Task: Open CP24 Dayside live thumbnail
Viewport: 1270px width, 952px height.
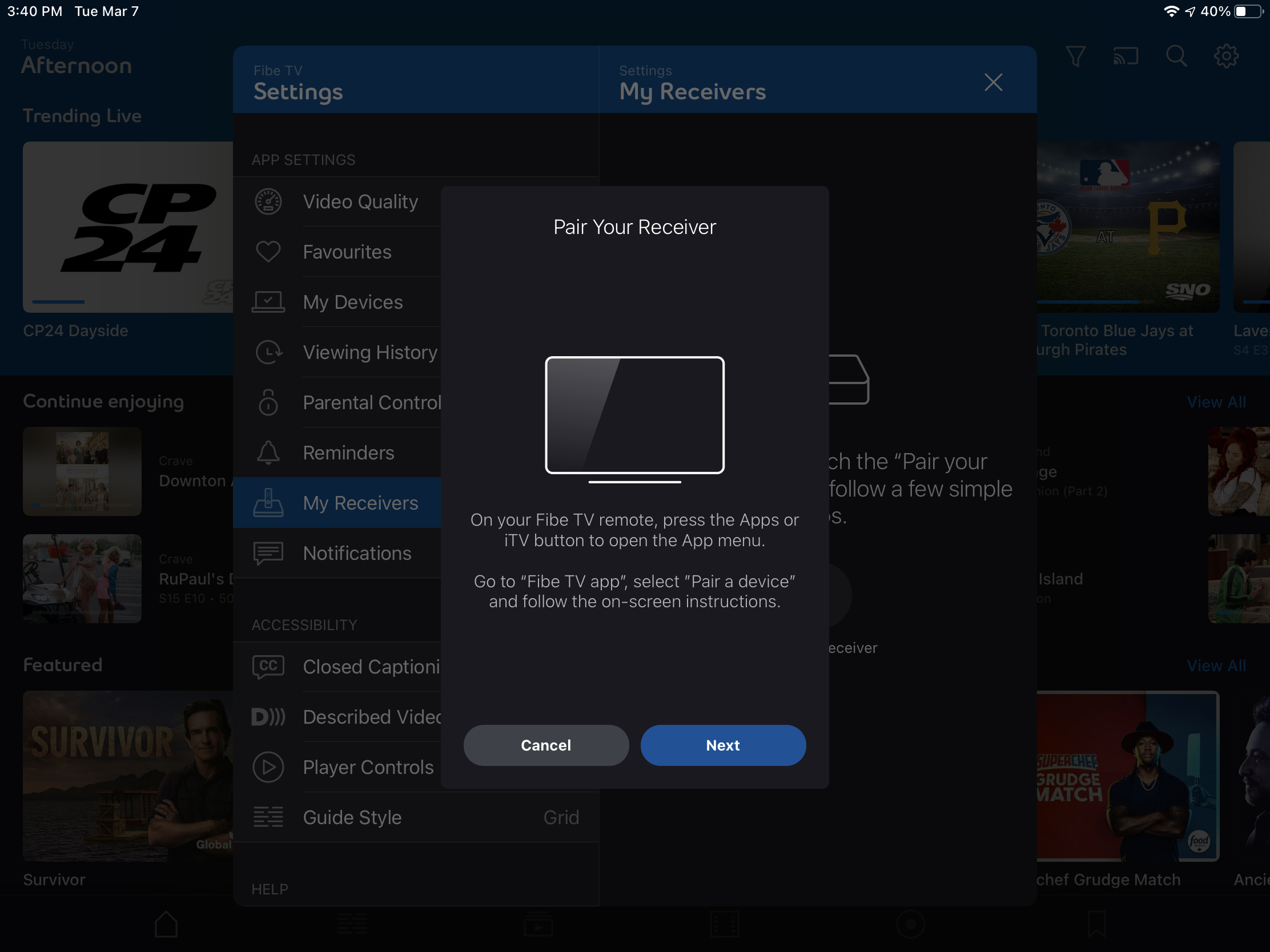Action: click(128, 227)
